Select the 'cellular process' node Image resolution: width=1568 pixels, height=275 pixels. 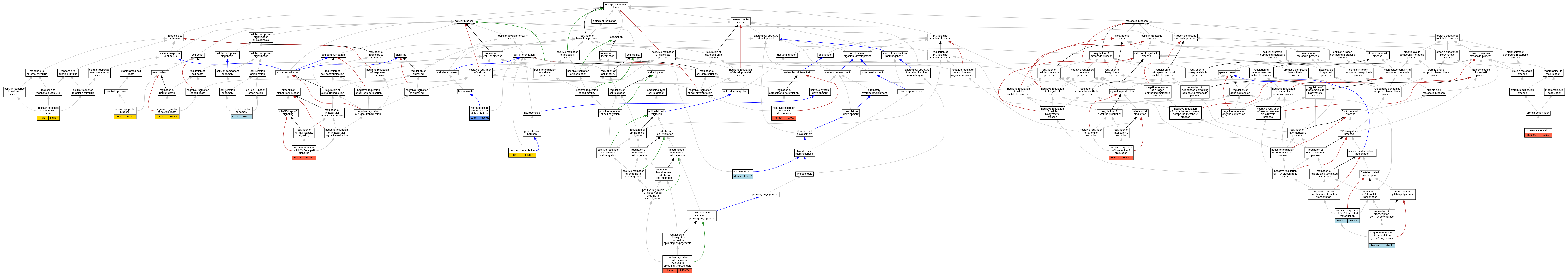tap(464, 21)
